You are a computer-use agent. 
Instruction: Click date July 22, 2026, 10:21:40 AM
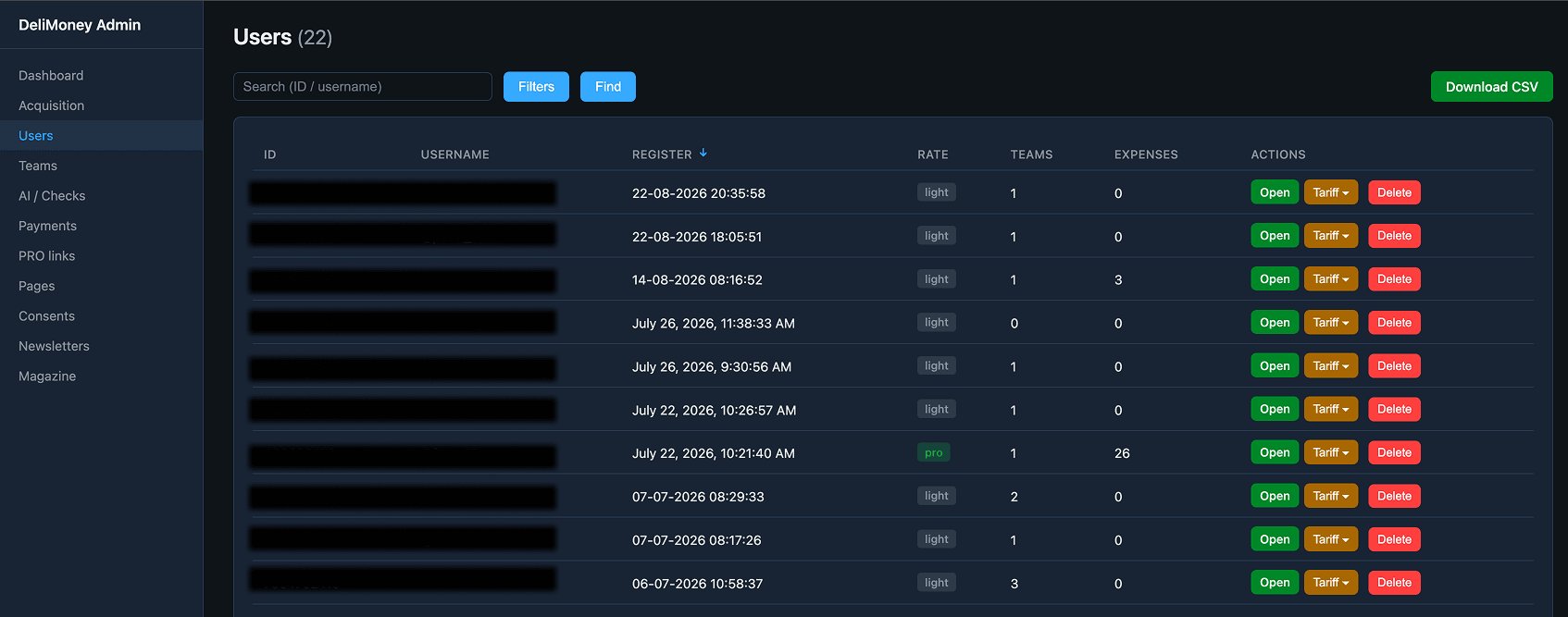714,453
